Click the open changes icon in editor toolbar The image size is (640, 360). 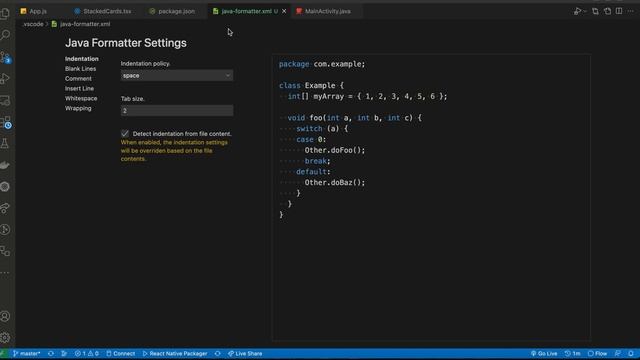[596, 11]
